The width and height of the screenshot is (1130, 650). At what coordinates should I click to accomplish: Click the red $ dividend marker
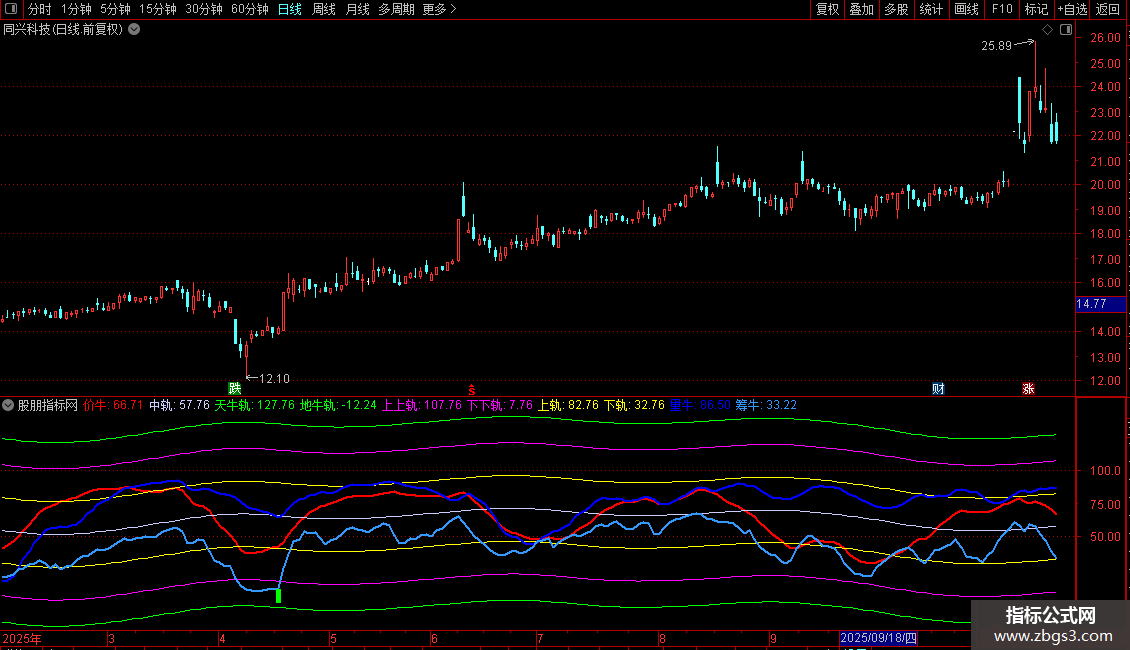pos(471,388)
